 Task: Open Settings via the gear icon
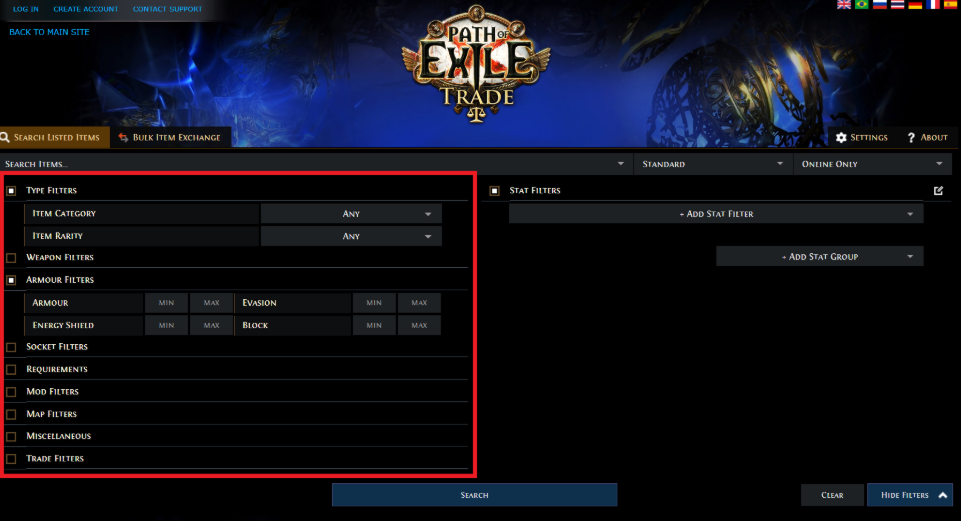tap(841, 137)
